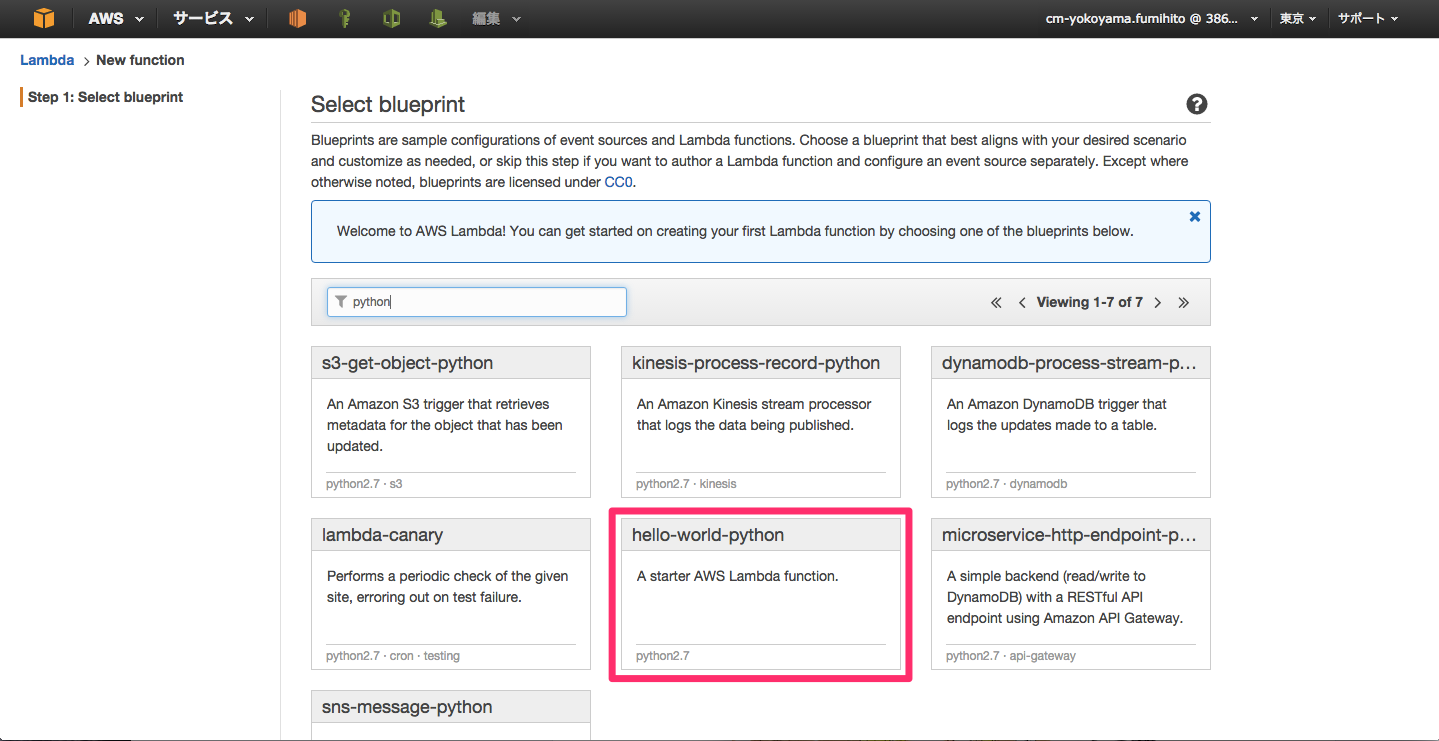
Task: Jump to first page of blueprints
Action: [996, 303]
